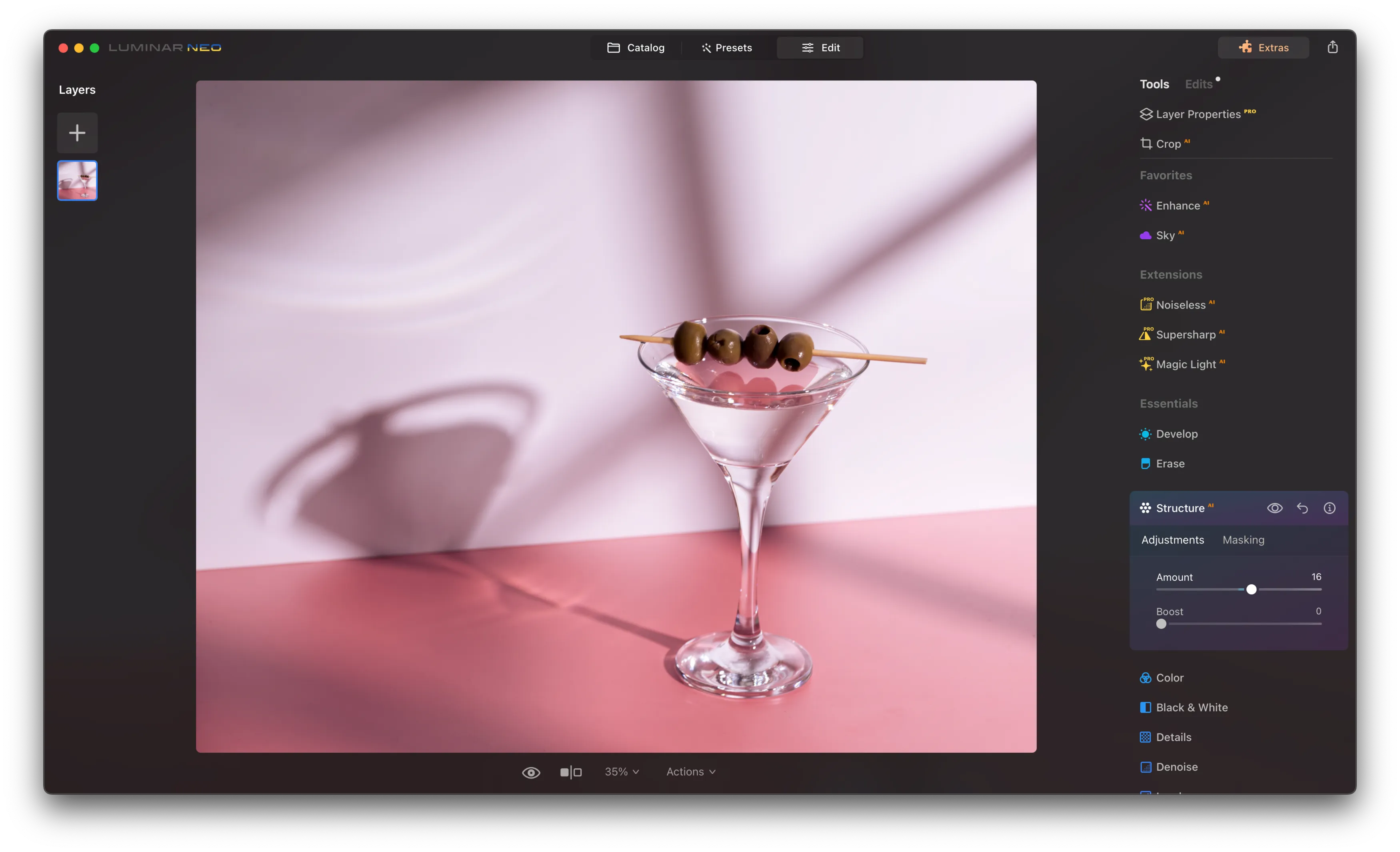Switch to the Masking tab

tap(1243, 540)
